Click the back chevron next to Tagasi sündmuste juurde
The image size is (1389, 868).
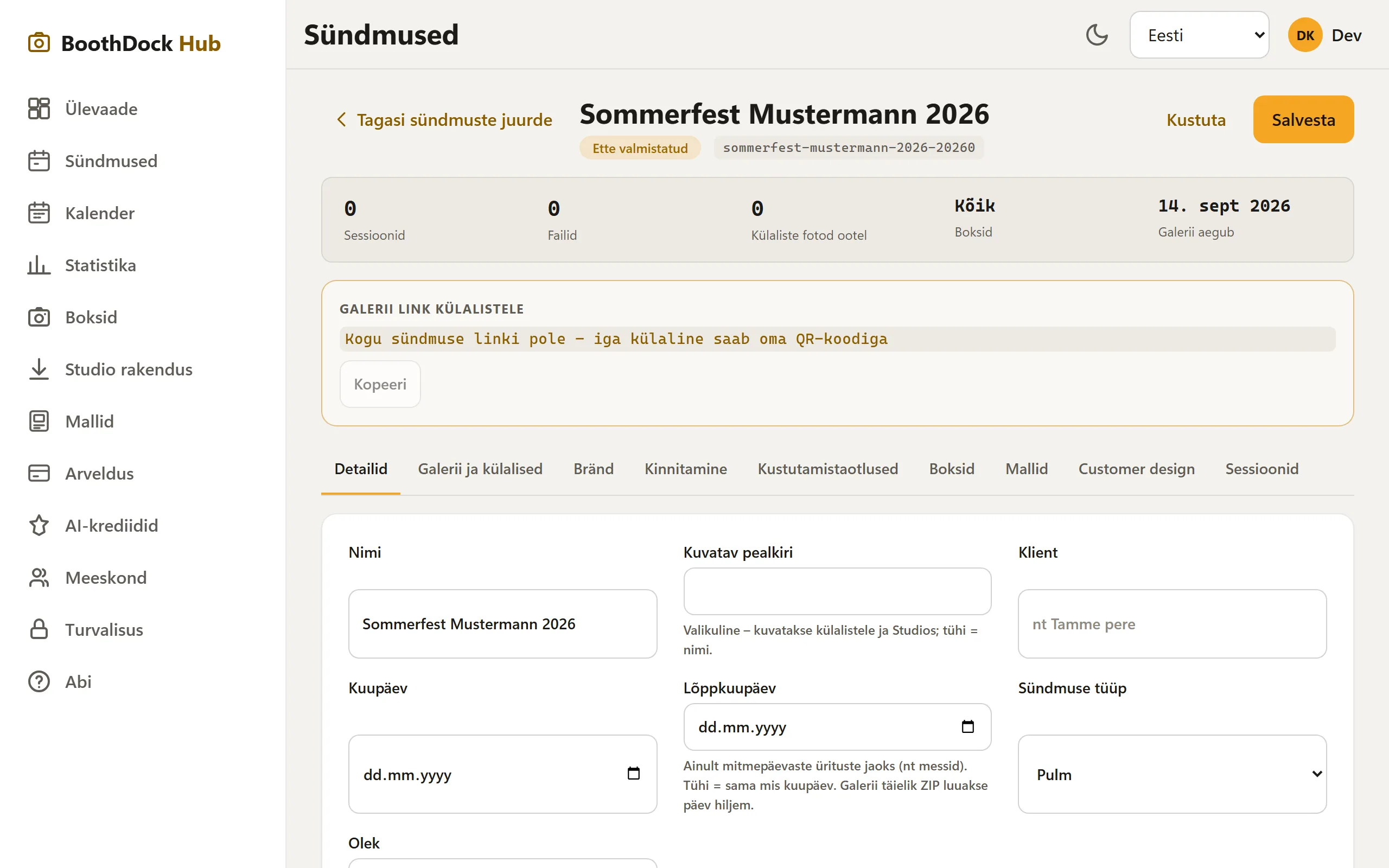click(341, 119)
